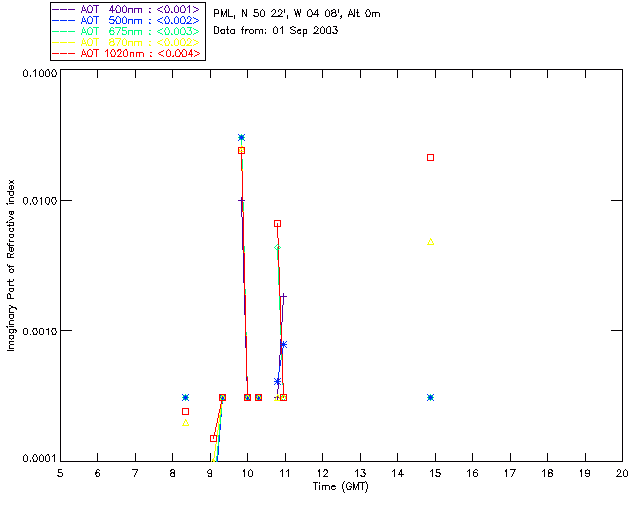640x512 pixels.
Task: Click the x-axis tick label 17
Action: point(510,473)
